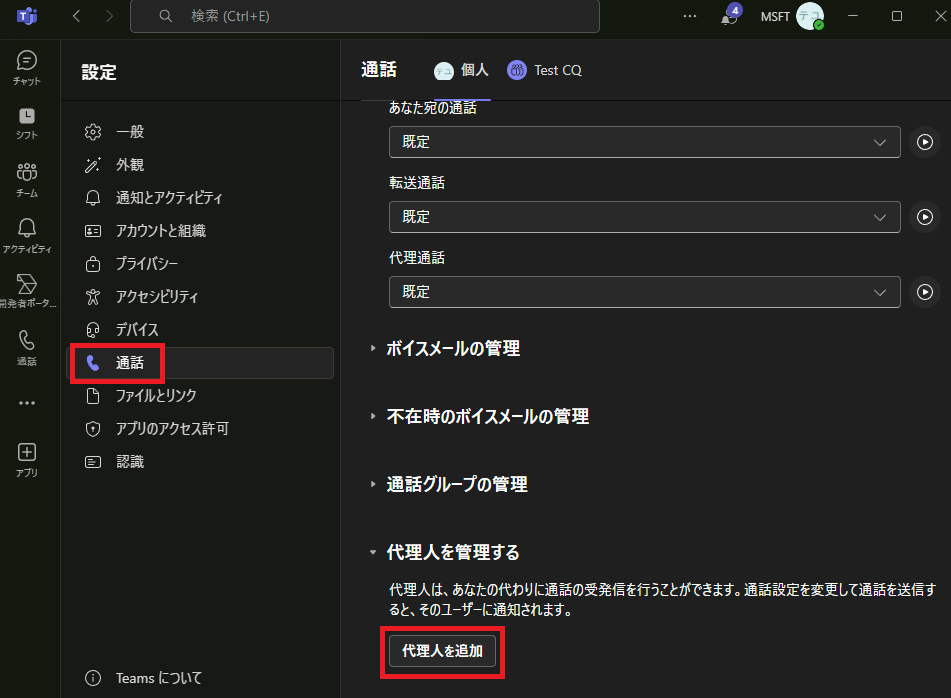This screenshot has width=951, height=698.
Task: Click the デバイス headset icon
Action: [x=93, y=330]
